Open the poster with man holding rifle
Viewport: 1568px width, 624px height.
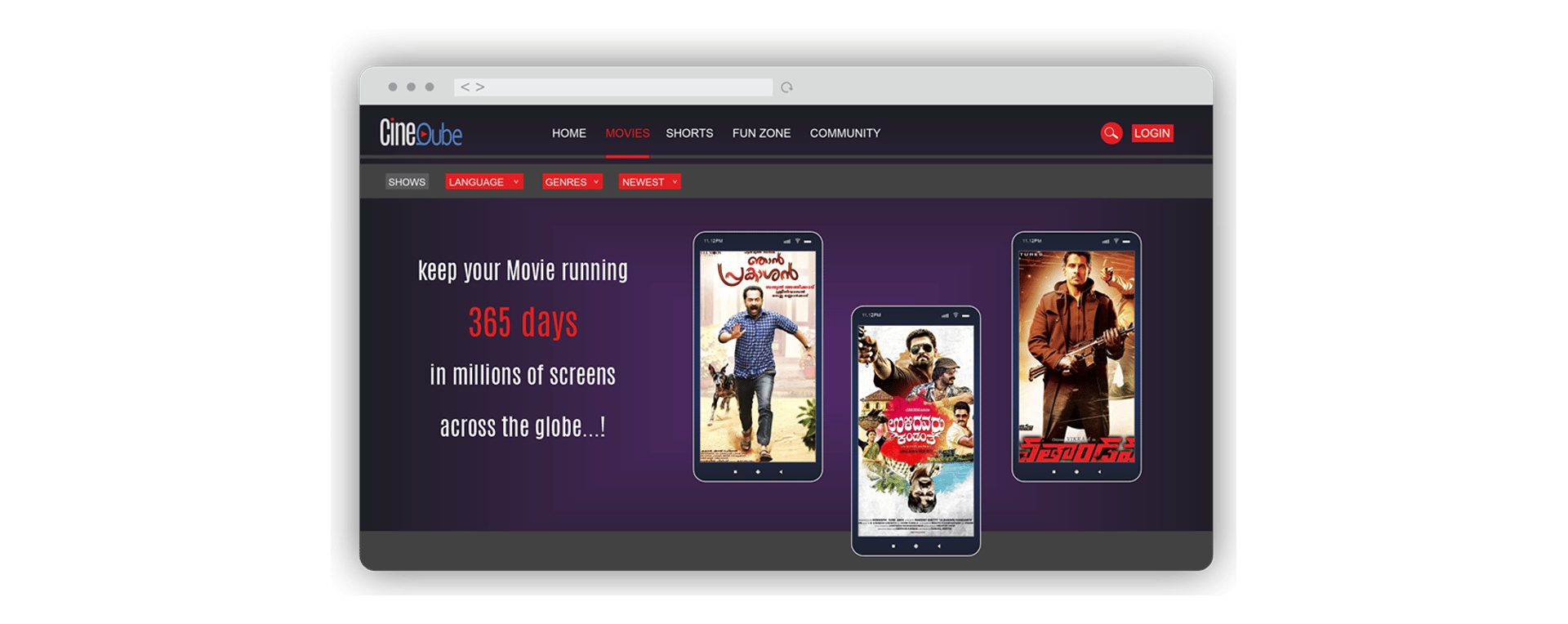(x=1076, y=356)
